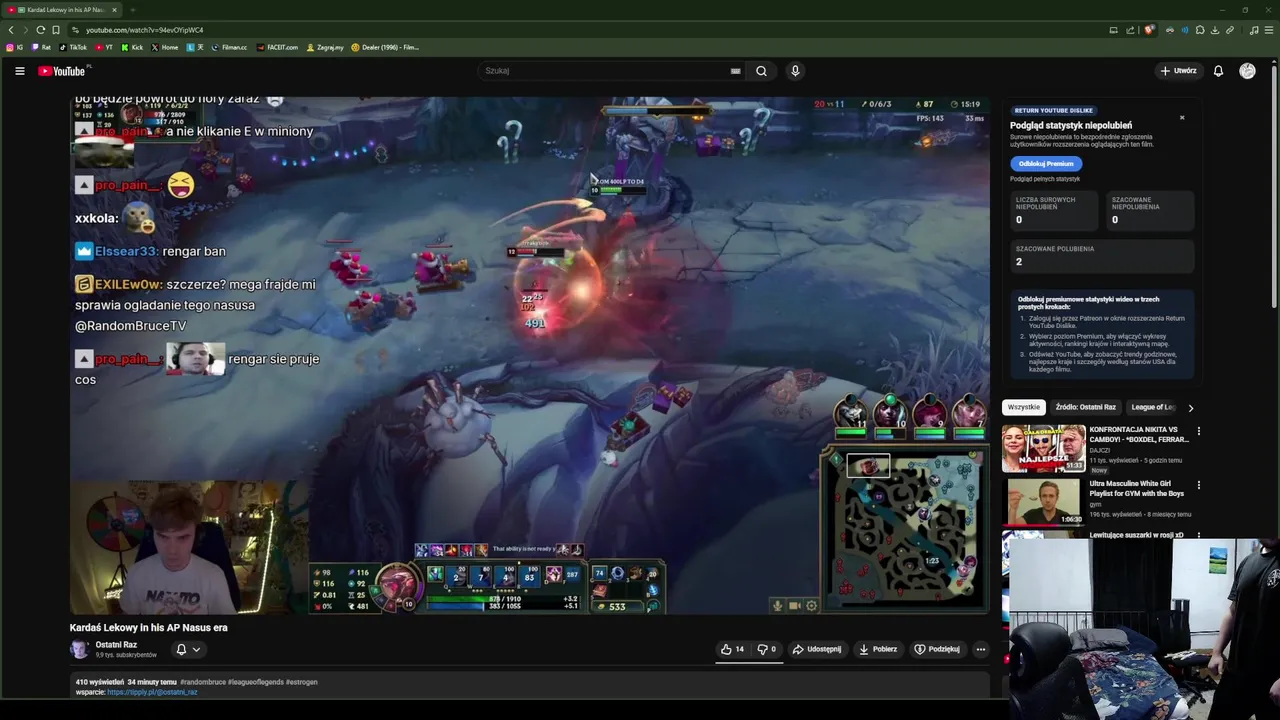Open the browser main menu
The width and height of the screenshot is (1280, 720).
point(1269,30)
